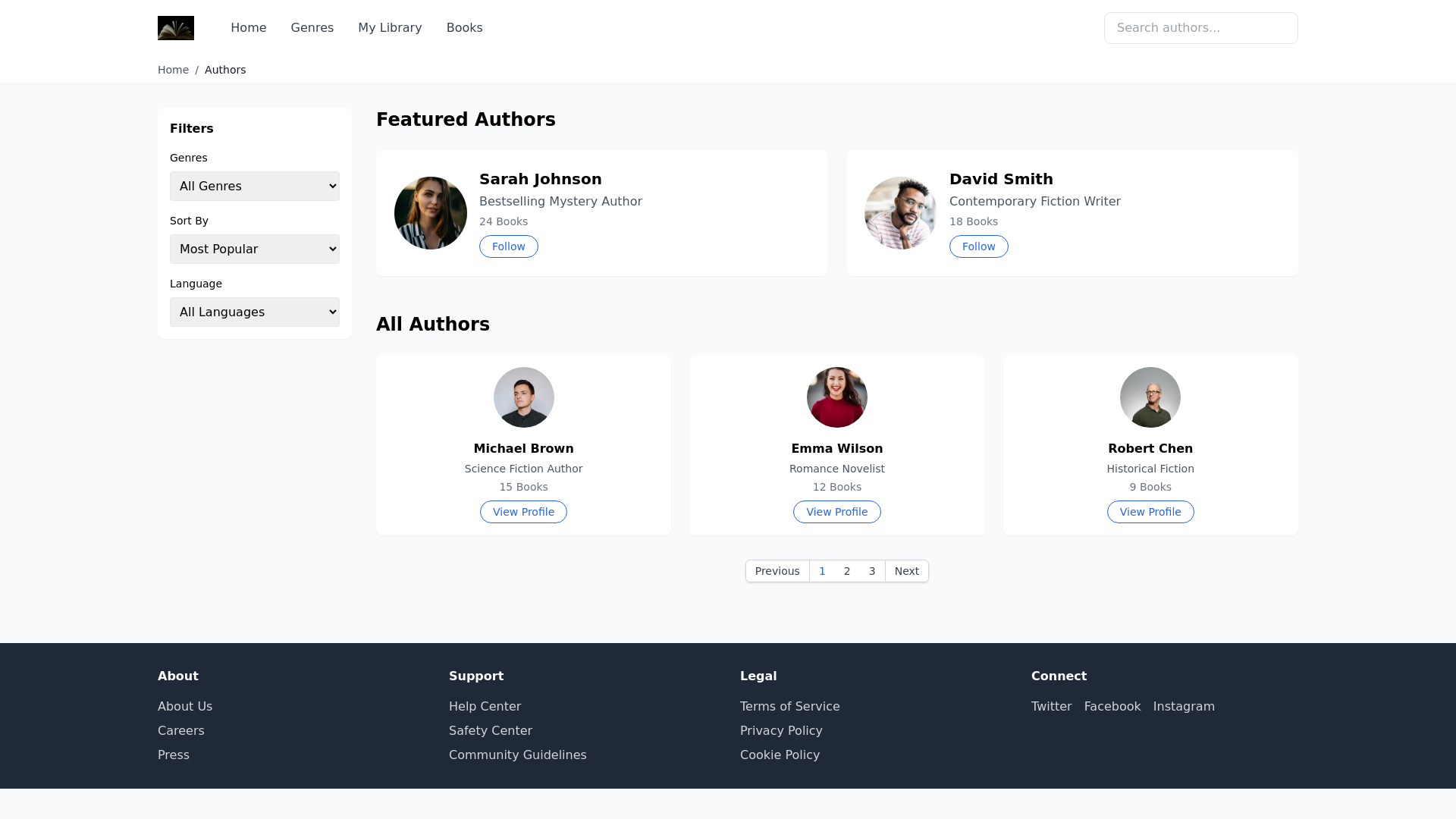Follow David Smith

click(x=978, y=246)
